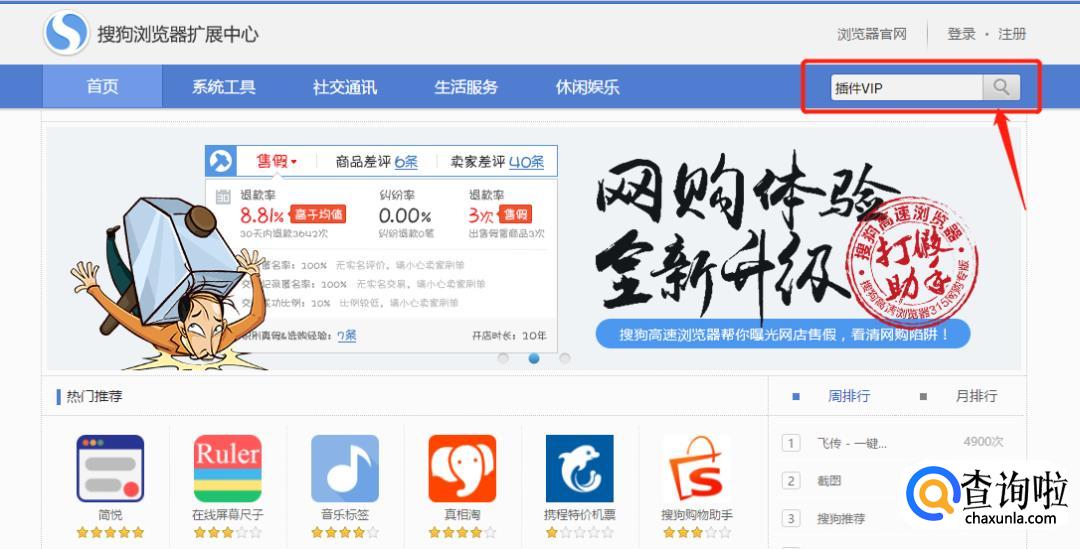Screen dimensions: 1080x549
Task: Go to the 休闲娱乐 category
Action: [587, 87]
